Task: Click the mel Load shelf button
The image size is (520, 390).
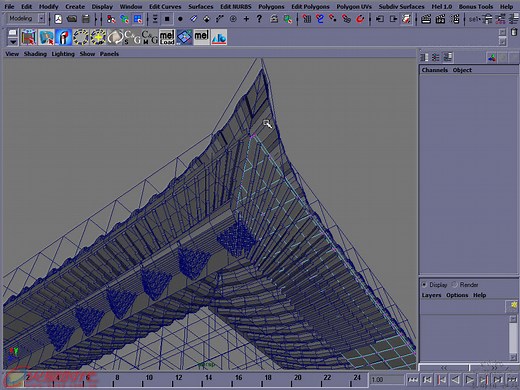Action: [167, 37]
